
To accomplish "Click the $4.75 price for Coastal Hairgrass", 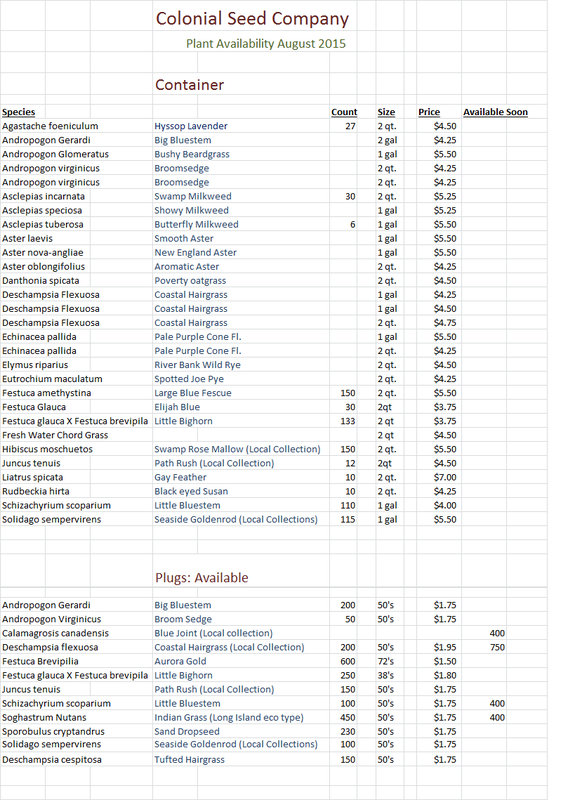I will coord(445,323).
